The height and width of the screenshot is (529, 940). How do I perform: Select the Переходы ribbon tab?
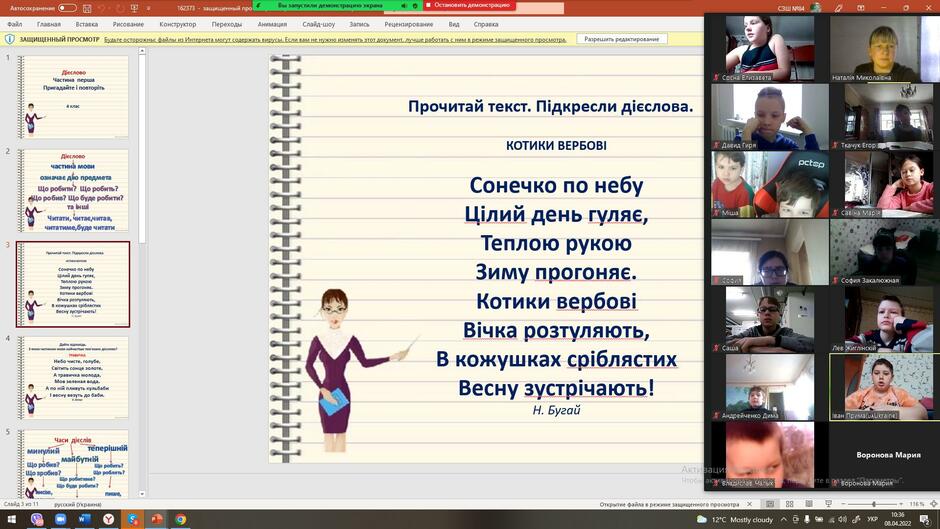pyautogui.click(x=227, y=25)
